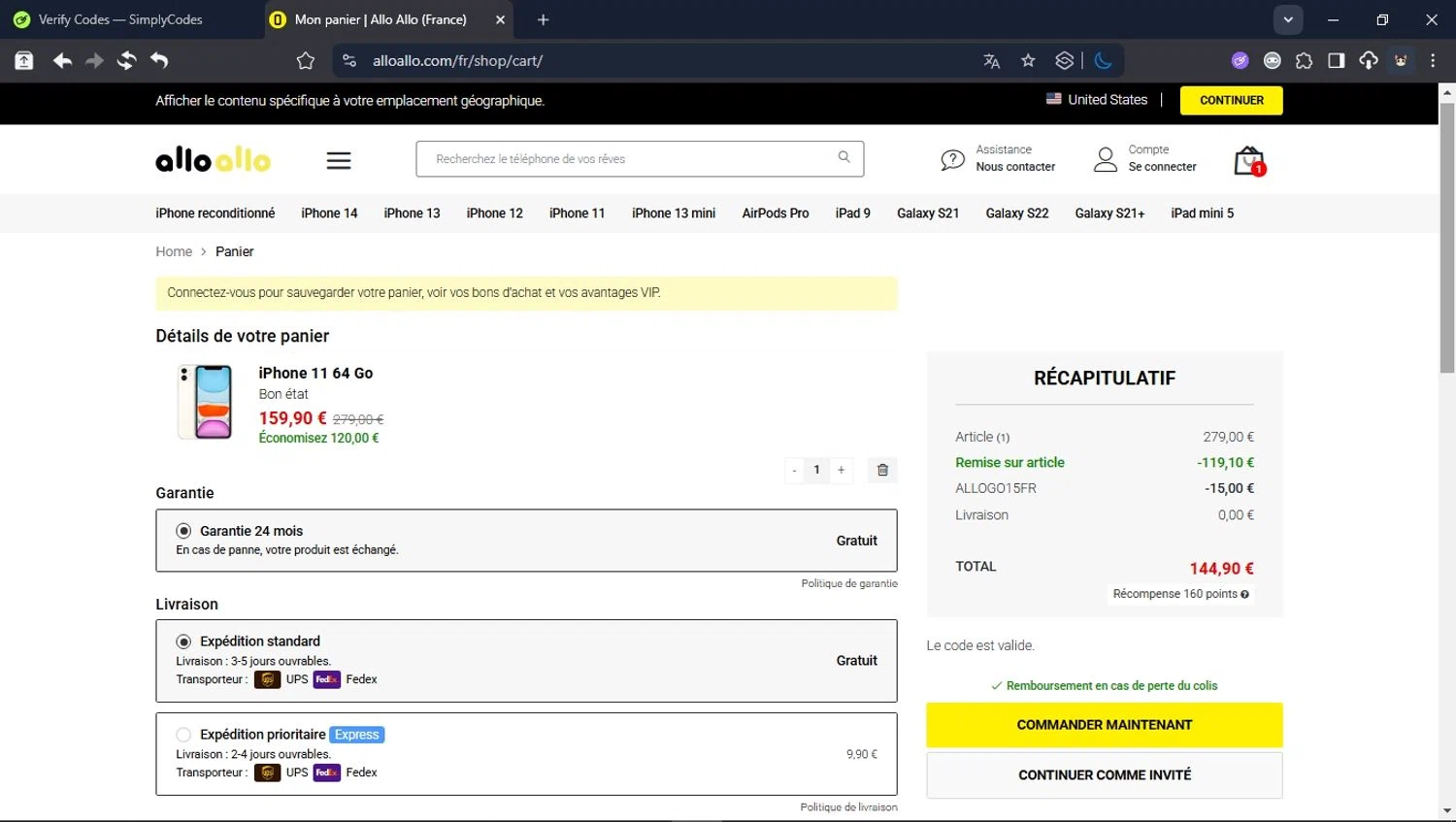Switch to Verify Codes SimplyCodes tab
This screenshot has width=1456, height=822.
pyautogui.click(x=119, y=19)
